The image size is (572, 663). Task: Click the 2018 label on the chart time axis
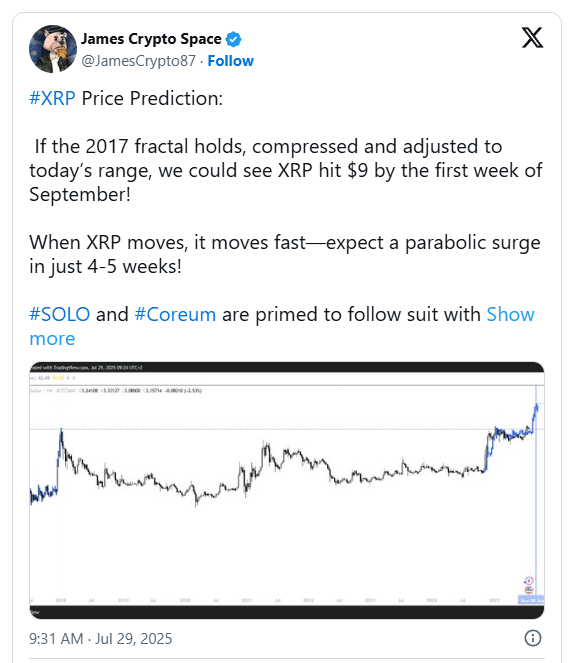tap(61, 600)
